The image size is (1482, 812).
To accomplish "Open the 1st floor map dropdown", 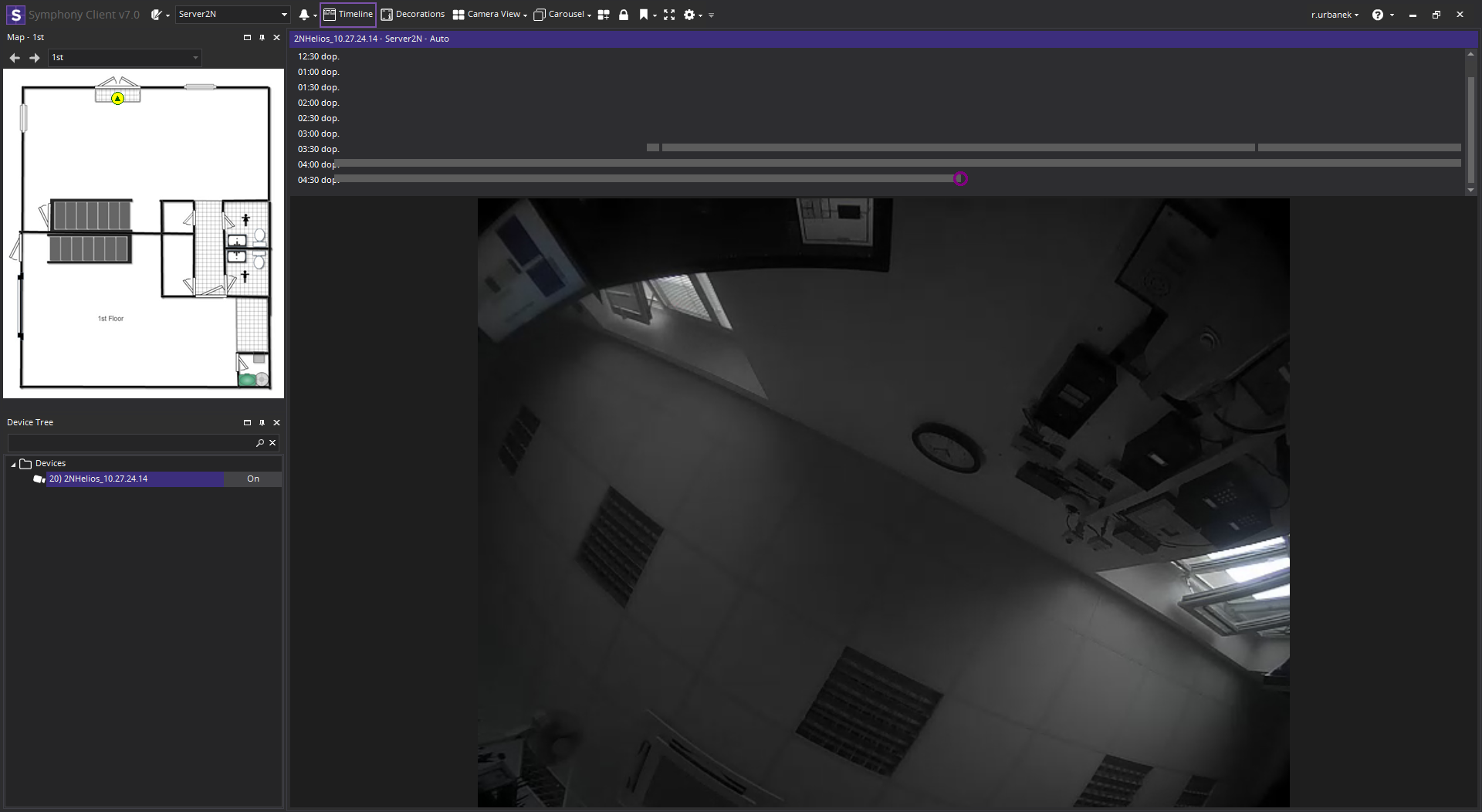I will click(195, 58).
